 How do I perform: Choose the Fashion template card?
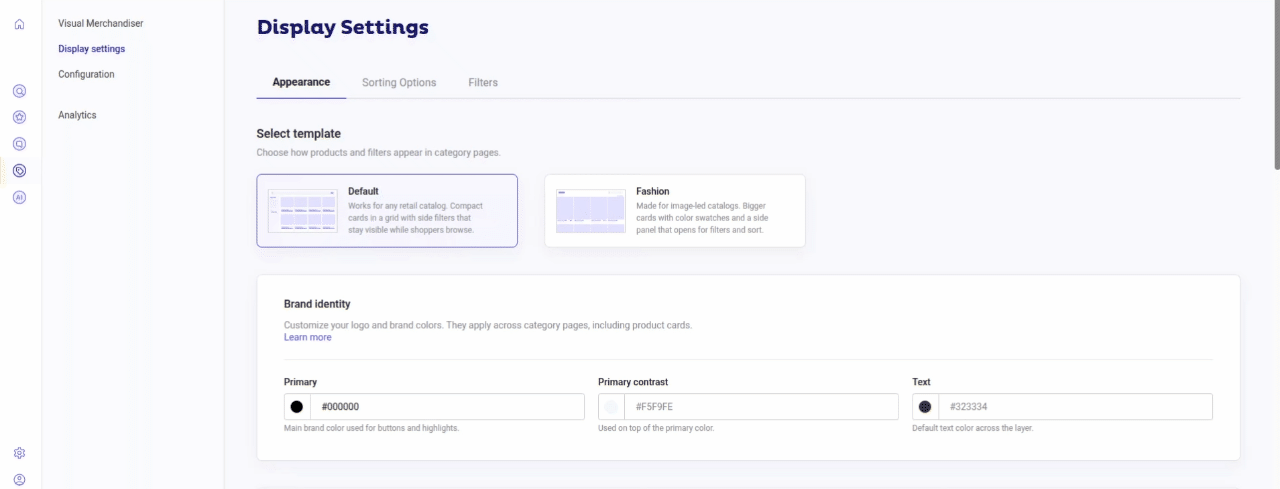click(675, 211)
